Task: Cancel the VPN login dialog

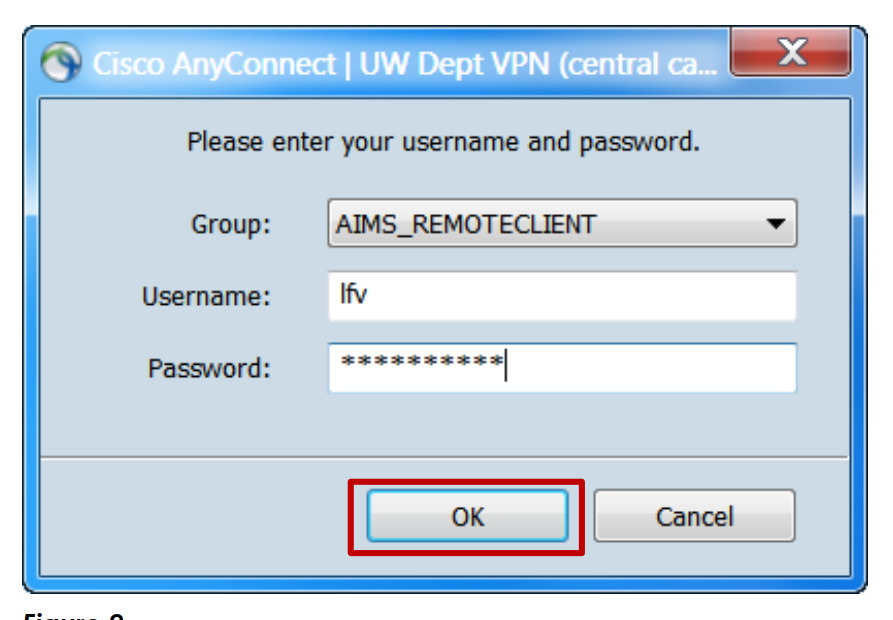Action: tap(694, 516)
